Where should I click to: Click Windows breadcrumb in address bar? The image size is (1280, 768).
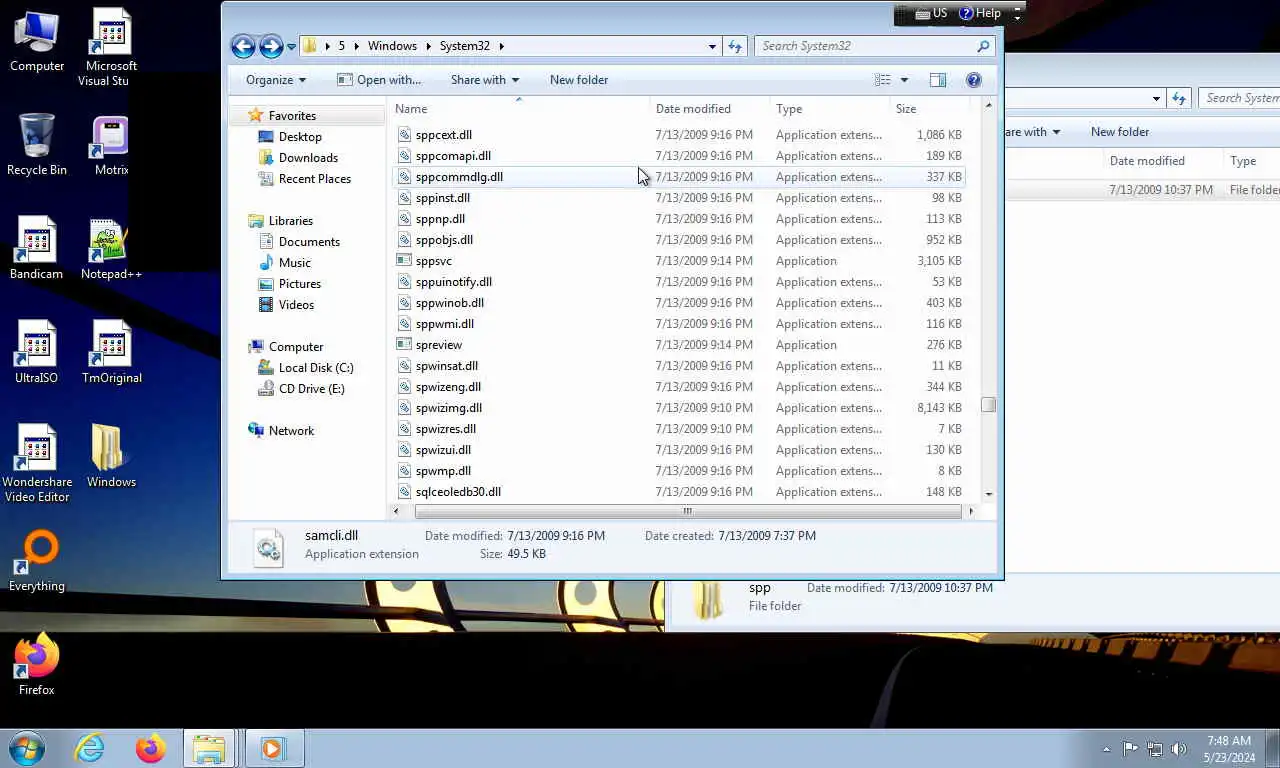[x=392, y=46]
